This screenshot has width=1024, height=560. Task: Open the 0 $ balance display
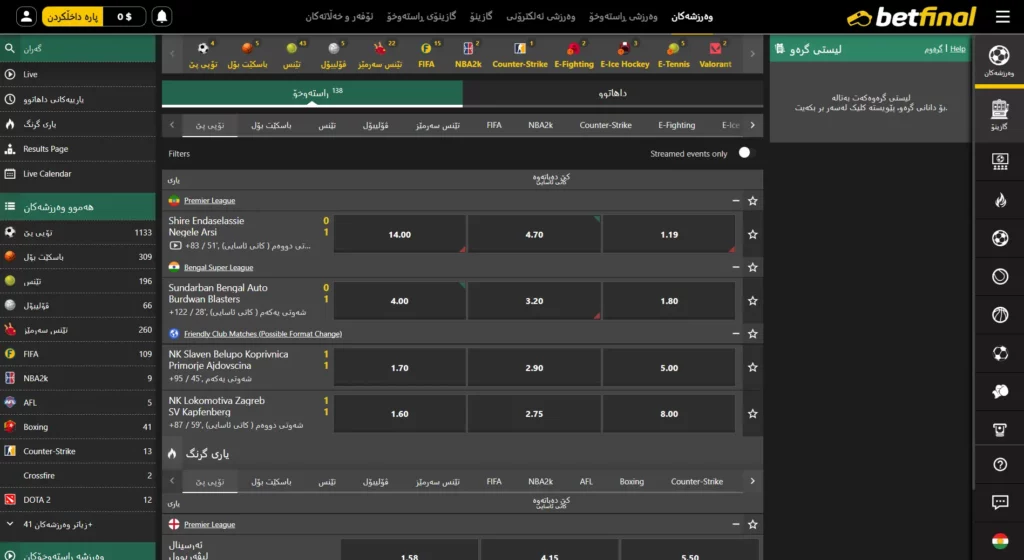(124, 16)
